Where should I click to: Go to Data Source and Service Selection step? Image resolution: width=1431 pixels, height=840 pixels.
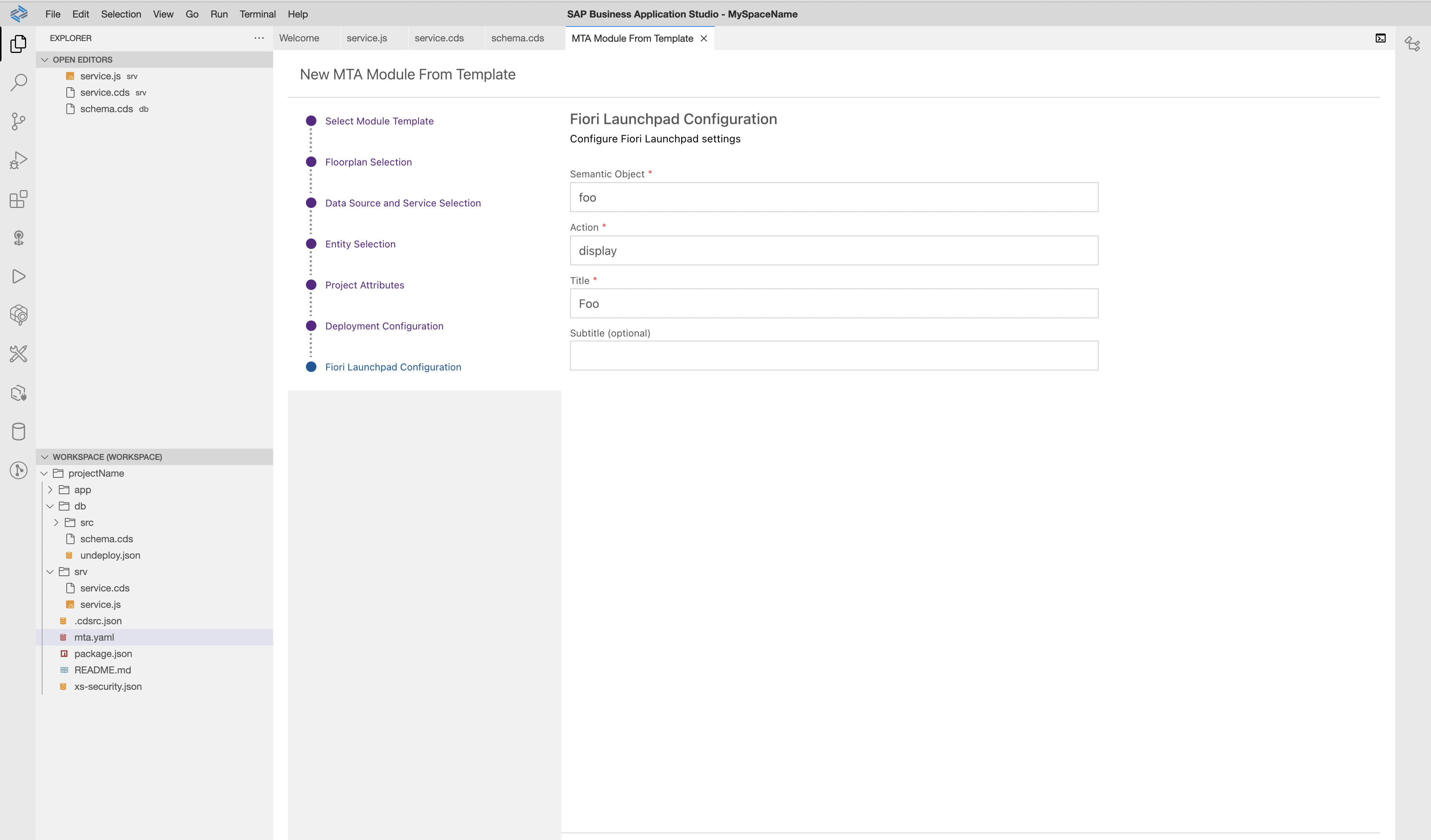point(402,203)
